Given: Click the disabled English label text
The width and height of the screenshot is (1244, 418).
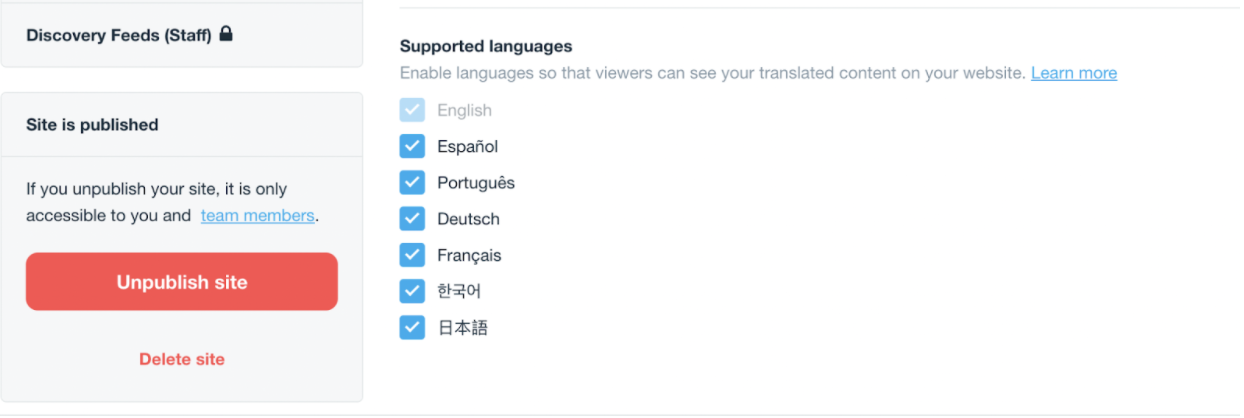Looking at the screenshot, I should [464, 110].
